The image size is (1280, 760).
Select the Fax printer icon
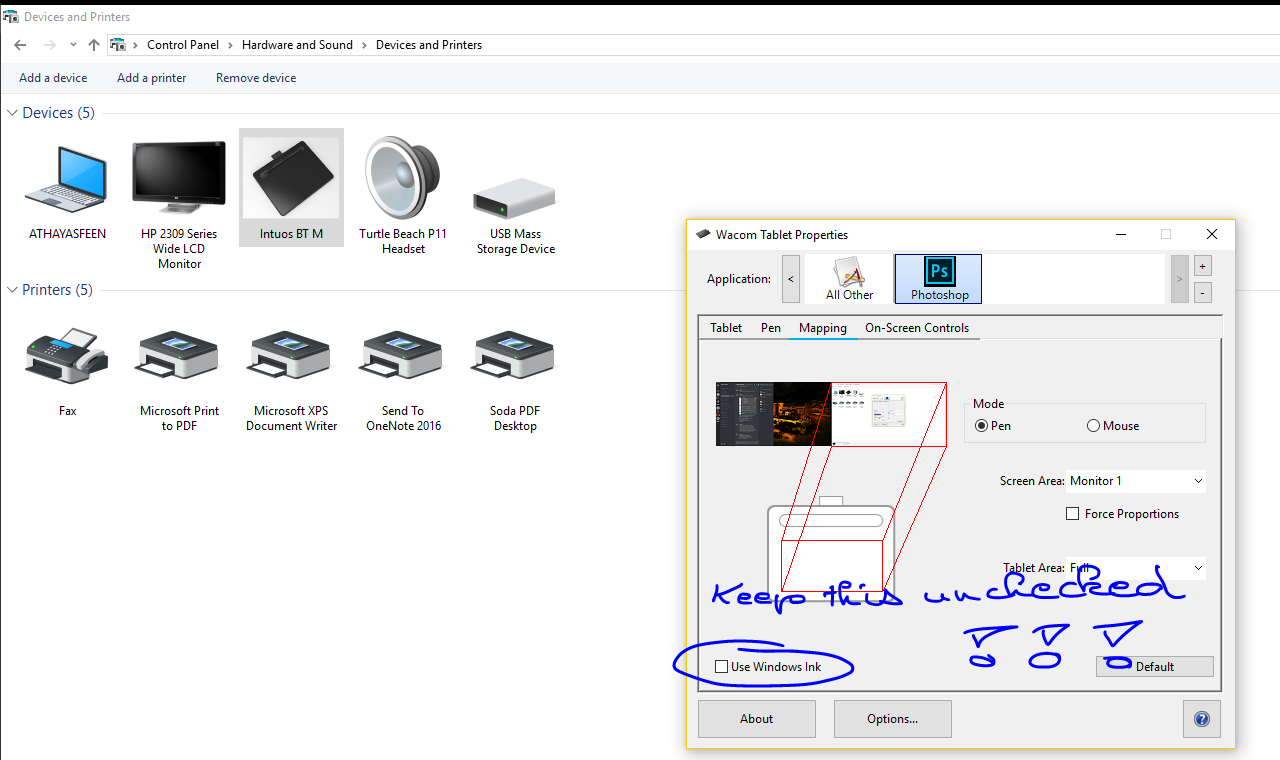coord(67,354)
